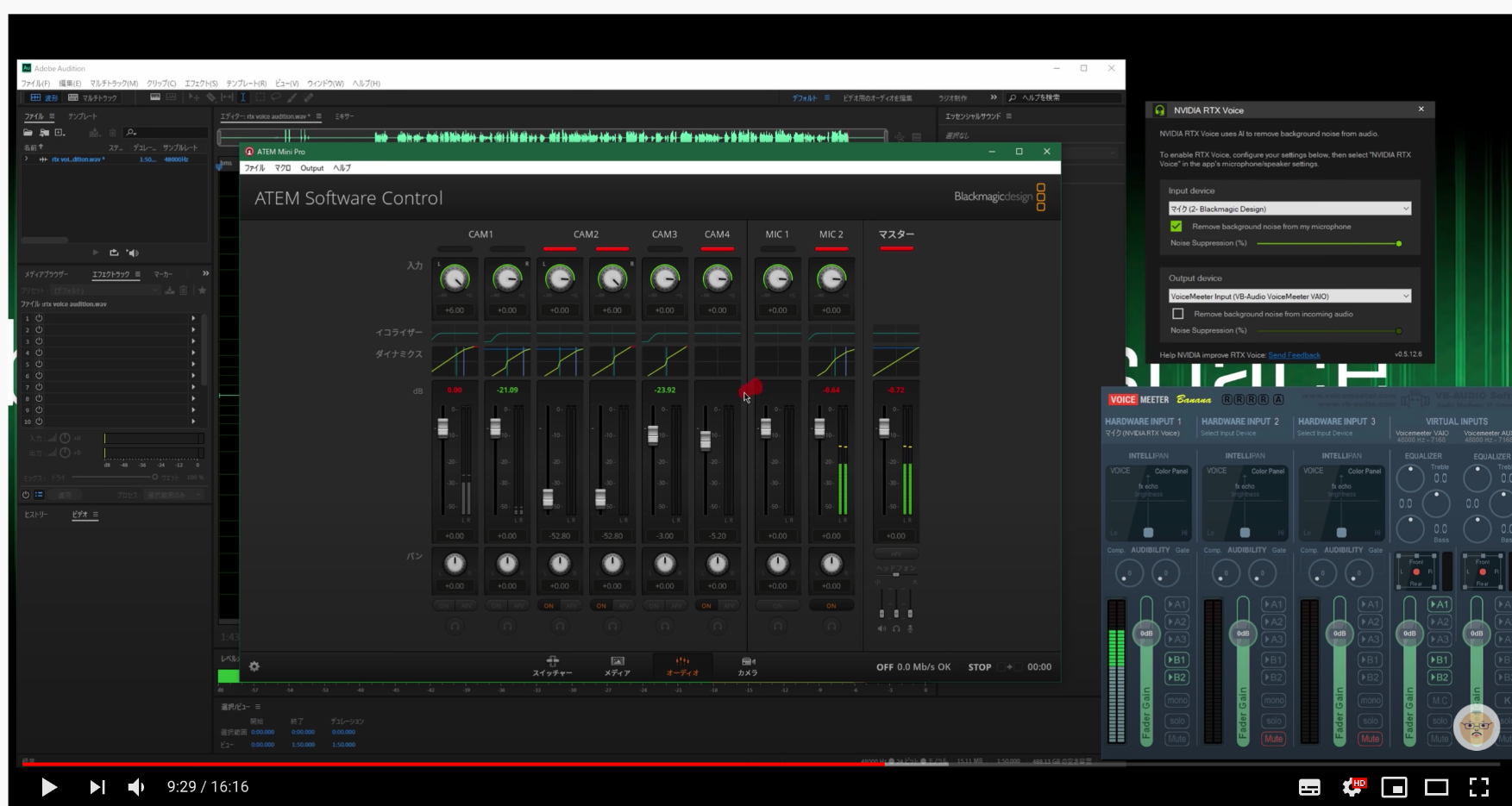This screenshot has width=1512, height=806.
Task: Click headphone solo icon under CAM3
Action: 665,626
